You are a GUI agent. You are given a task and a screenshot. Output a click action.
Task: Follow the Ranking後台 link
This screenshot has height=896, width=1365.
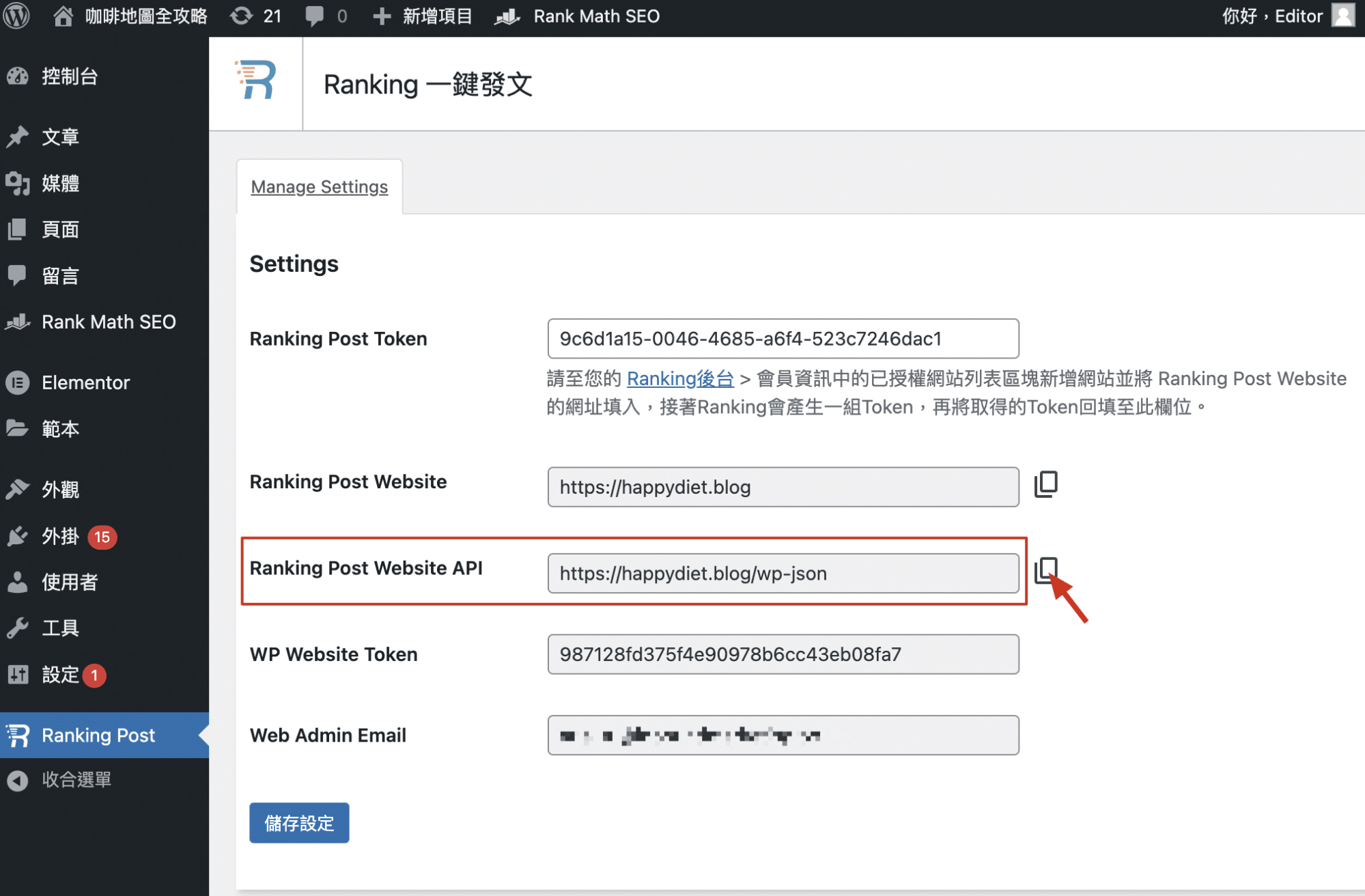tap(680, 378)
